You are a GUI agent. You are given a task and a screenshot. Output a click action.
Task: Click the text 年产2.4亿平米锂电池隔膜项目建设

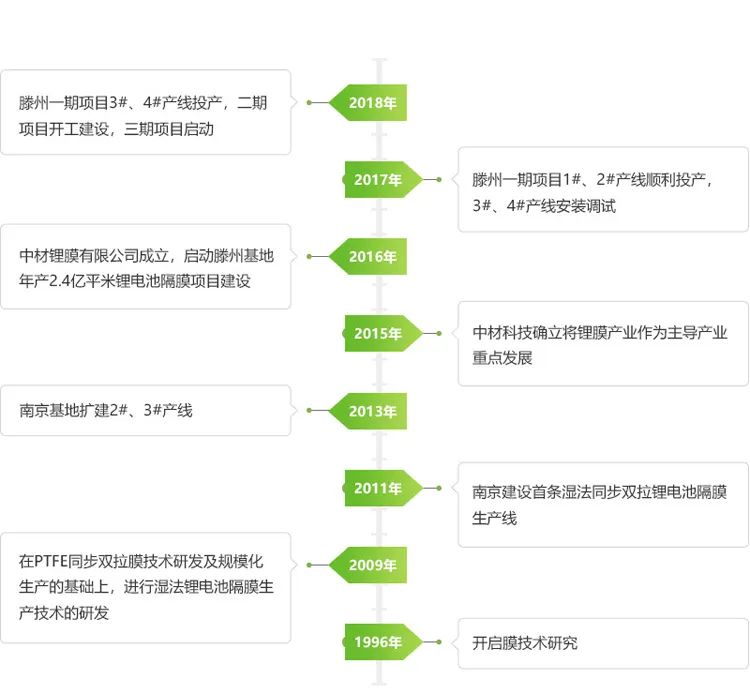135,281
